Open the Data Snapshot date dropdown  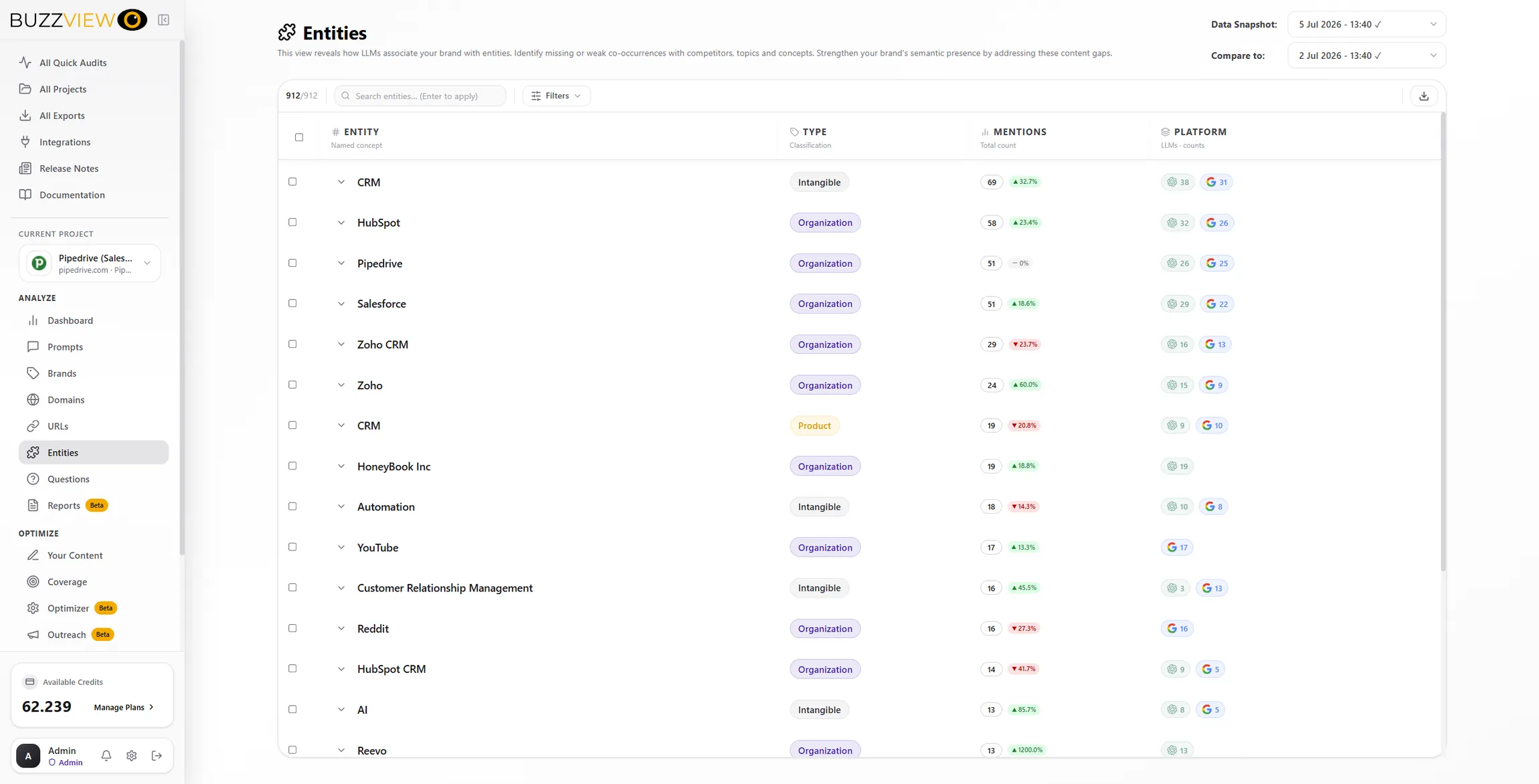1366,24
